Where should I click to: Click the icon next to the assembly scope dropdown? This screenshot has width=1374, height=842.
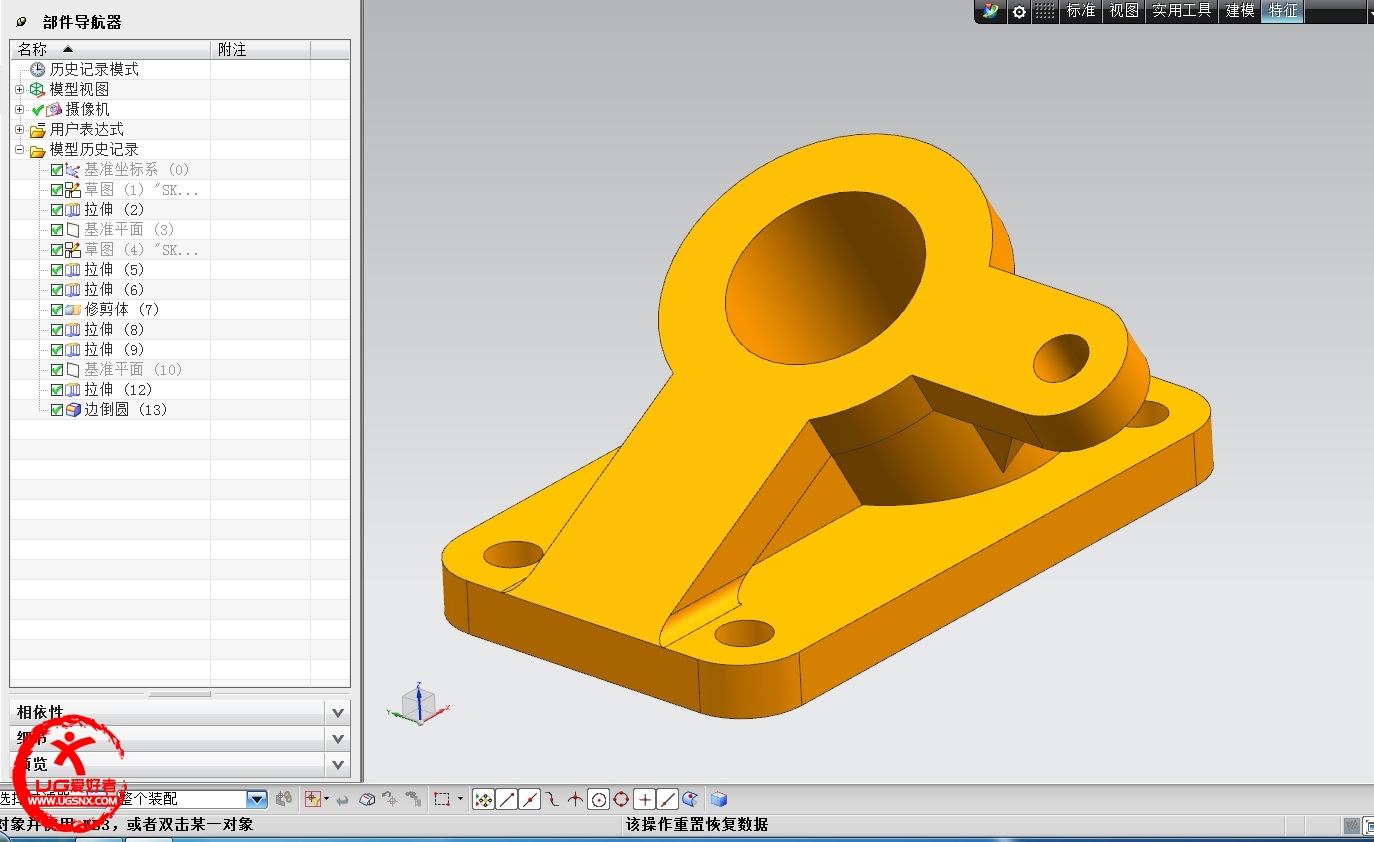[x=284, y=799]
